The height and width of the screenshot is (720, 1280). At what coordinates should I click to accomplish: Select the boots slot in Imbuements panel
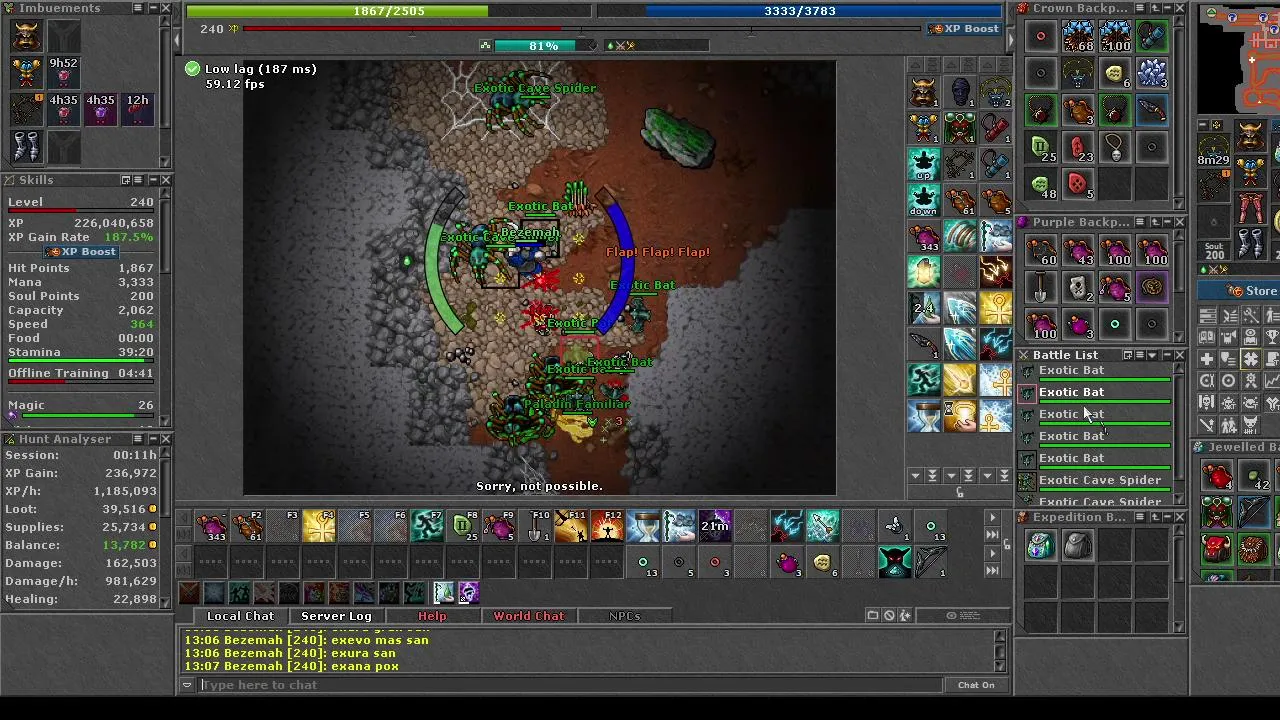point(26,146)
